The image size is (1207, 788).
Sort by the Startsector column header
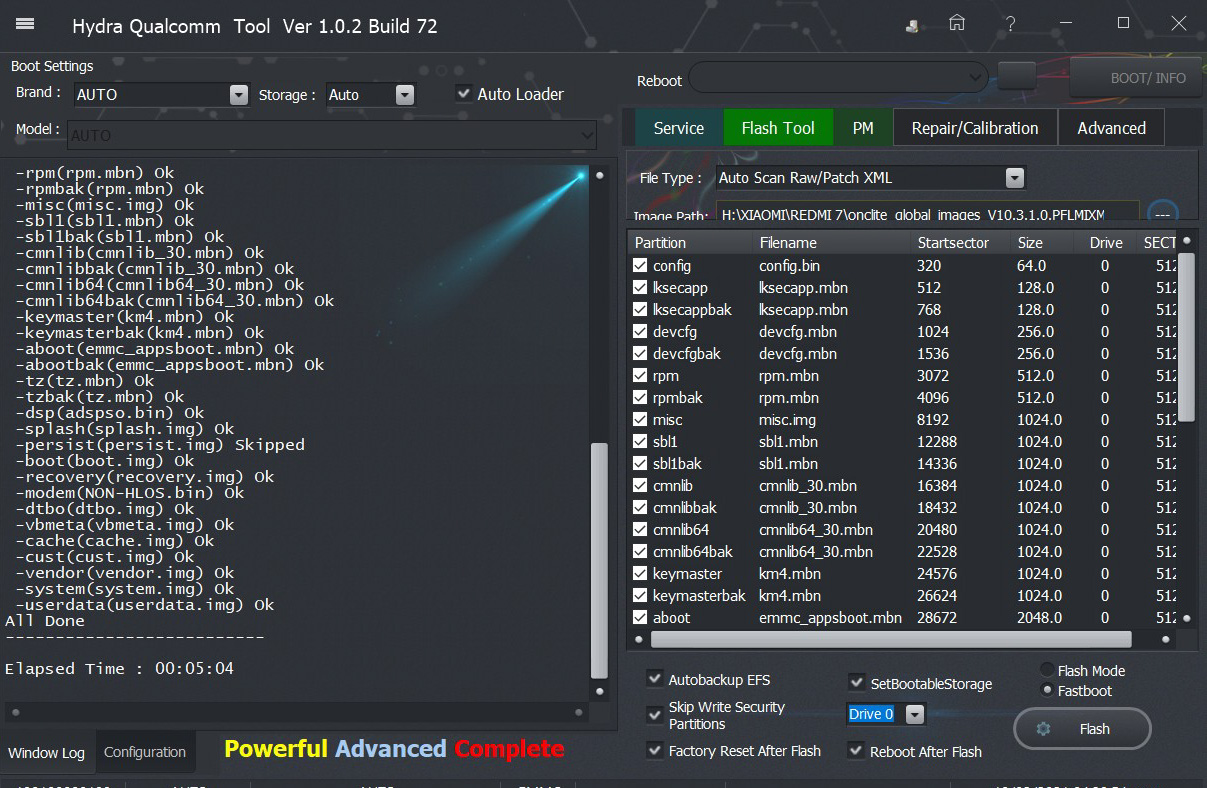click(x=953, y=243)
